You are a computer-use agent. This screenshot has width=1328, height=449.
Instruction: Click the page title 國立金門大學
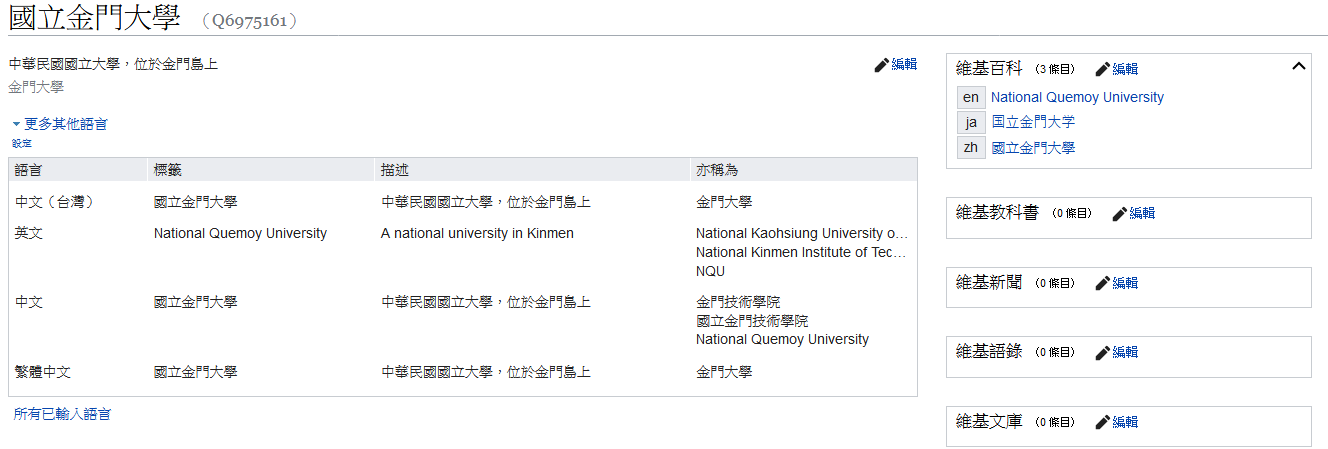(95, 18)
